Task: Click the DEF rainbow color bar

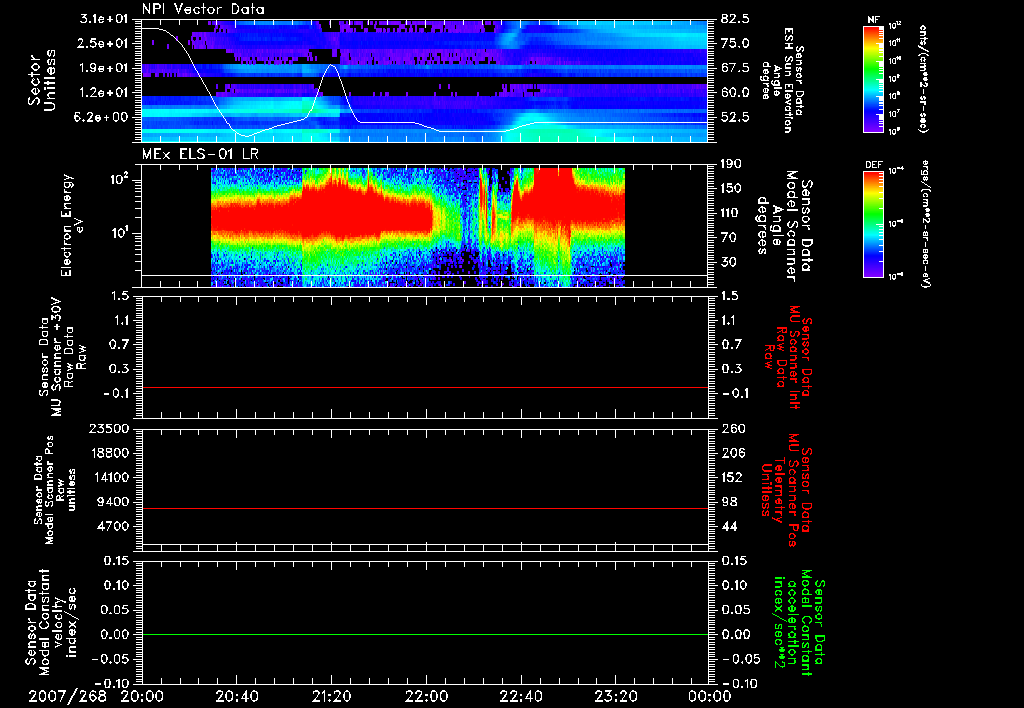Action: [873, 224]
